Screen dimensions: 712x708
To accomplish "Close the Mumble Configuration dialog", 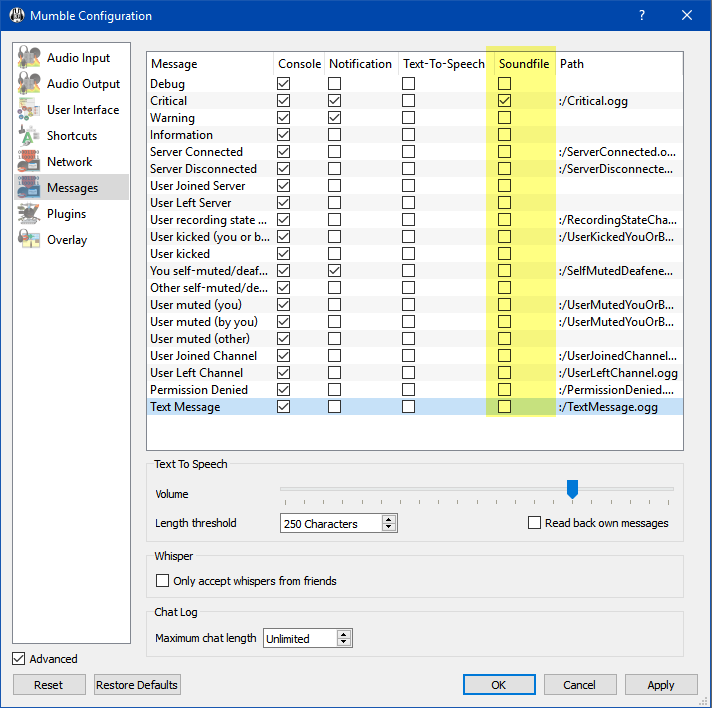I will [x=687, y=15].
